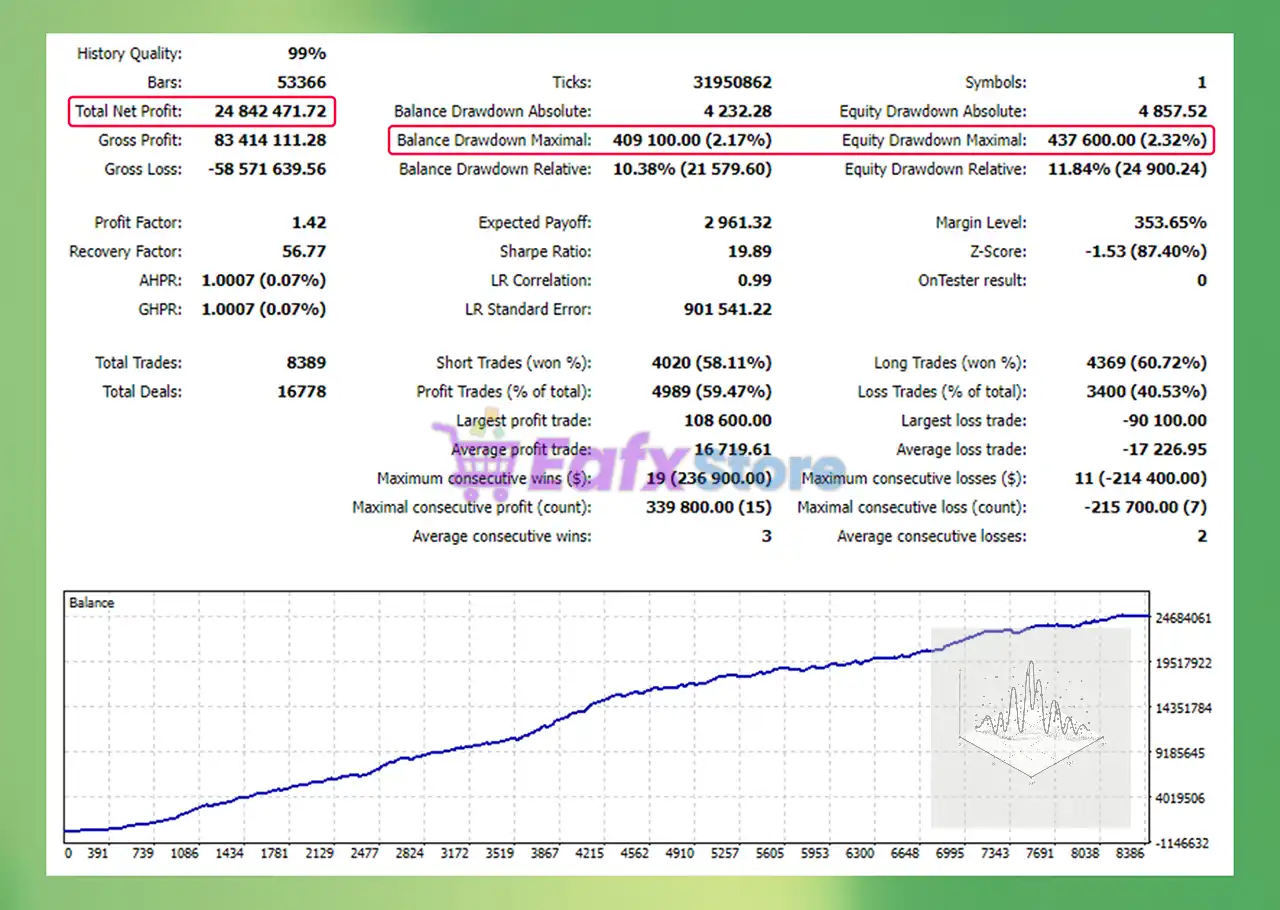Select Balance Drawdown Absolute value 4 232.28
The width and height of the screenshot is (1280, 910).
[x=739, y=111]
